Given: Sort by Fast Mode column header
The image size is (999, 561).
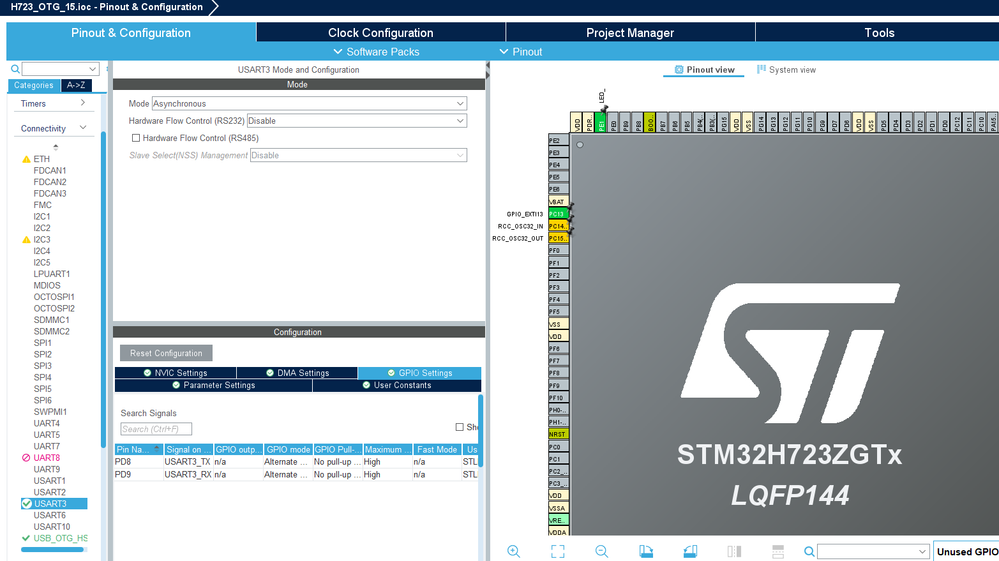Looking at the screenshot, I should [437, 450].
